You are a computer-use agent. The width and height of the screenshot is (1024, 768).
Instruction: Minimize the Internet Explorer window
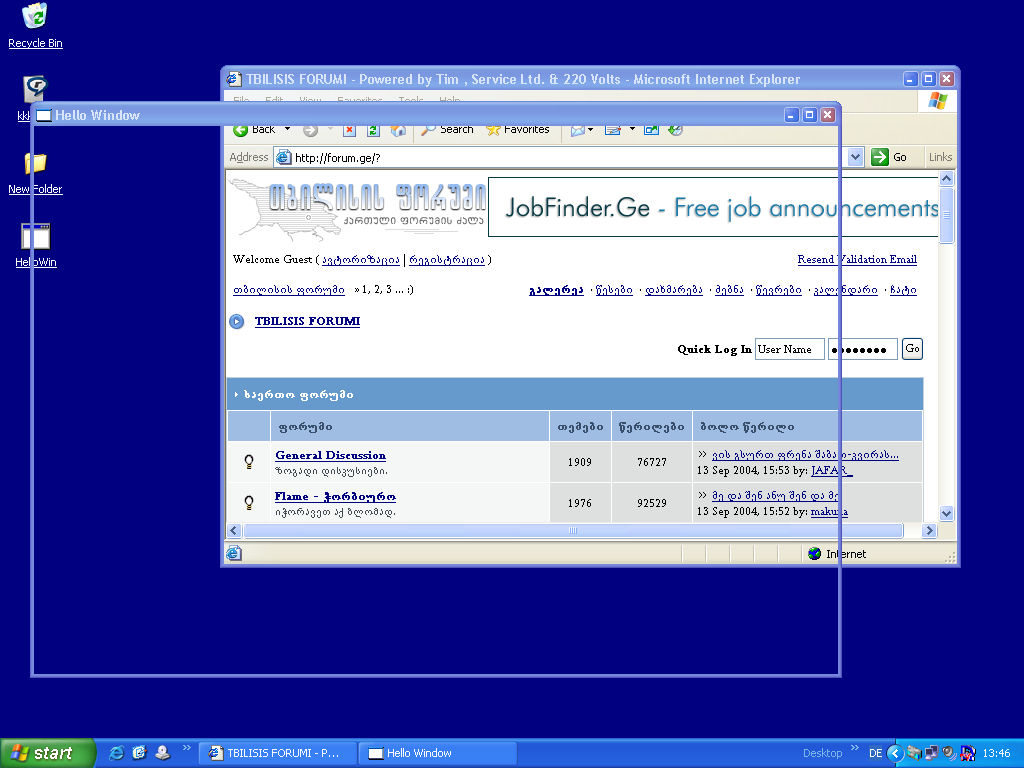tap(911, 79)
